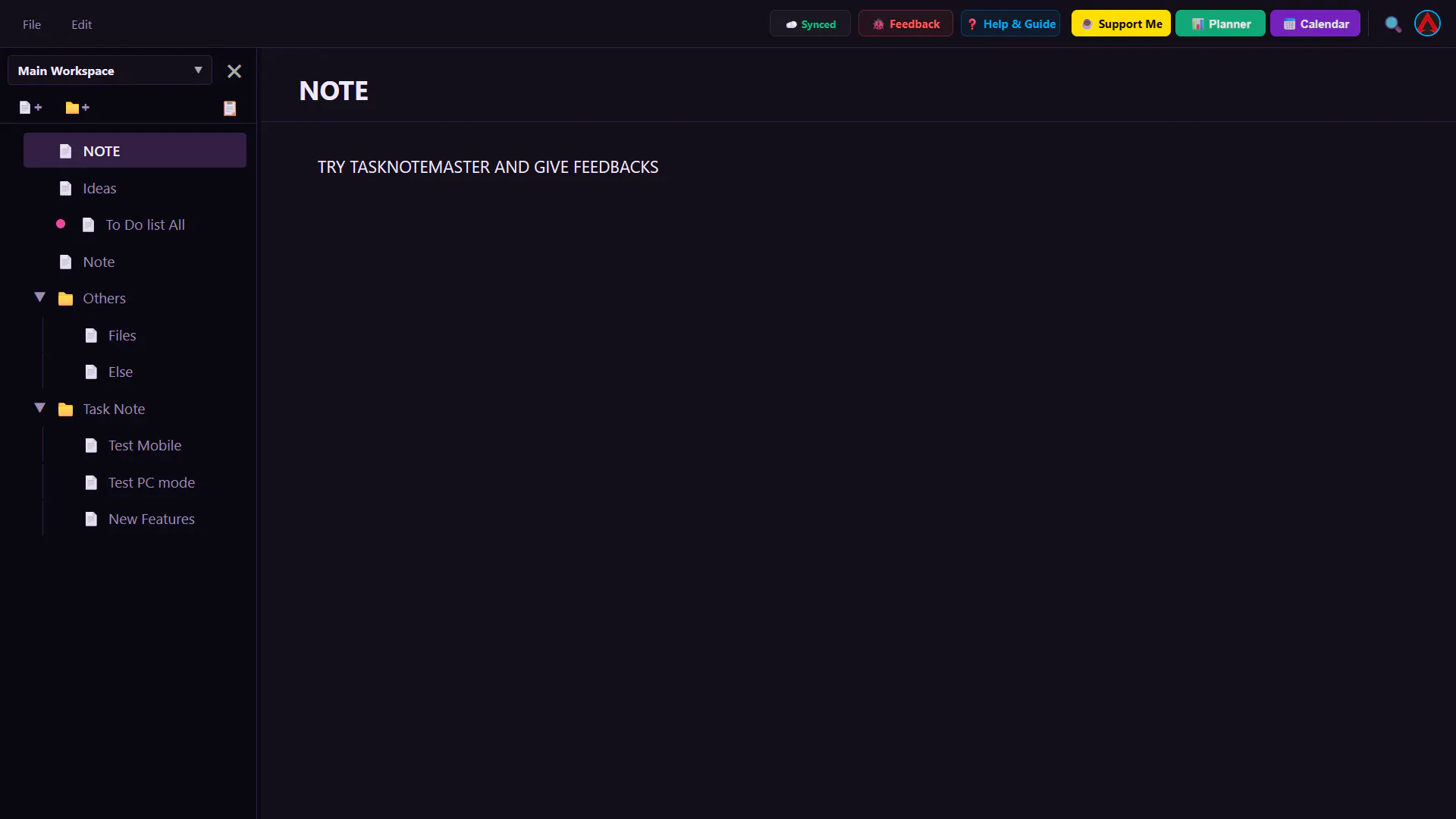
Task: Click the new folder icon
Action: 77,108
